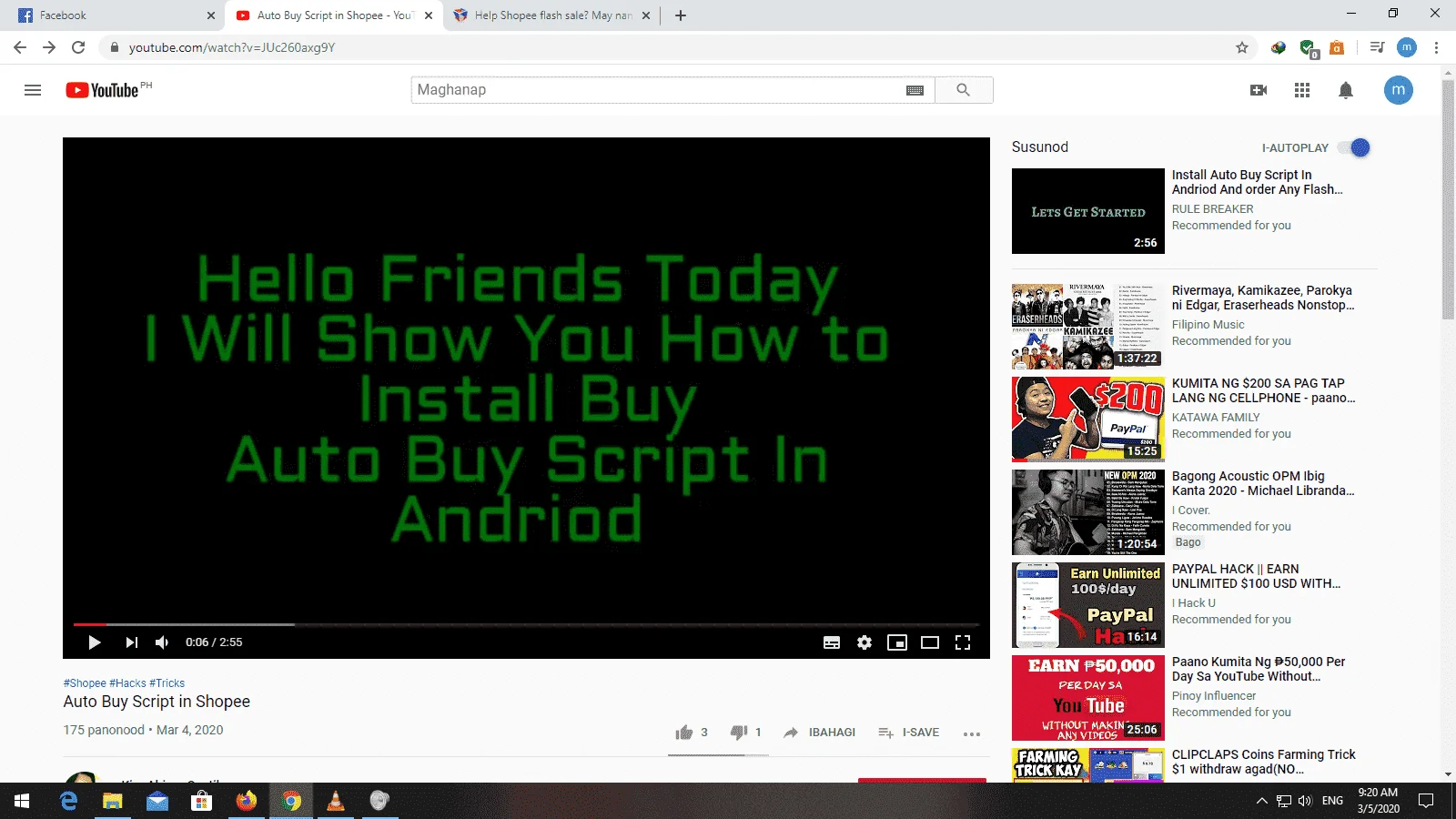Open the #Shopee hashtag link
The image size is (1456, 819).
85,683
